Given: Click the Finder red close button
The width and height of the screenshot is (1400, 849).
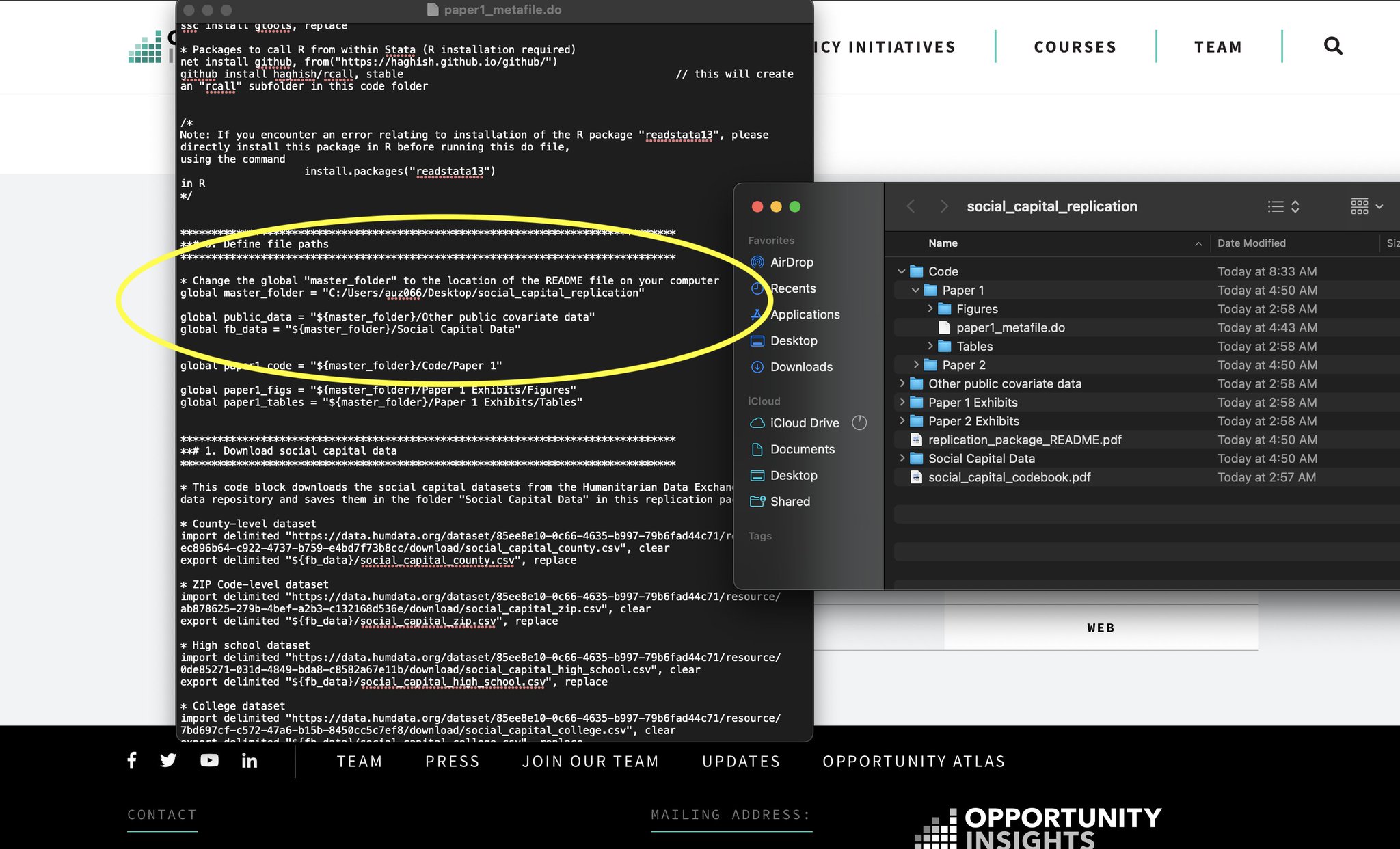Looking at the screenshot, I should (x=757, y=206).
